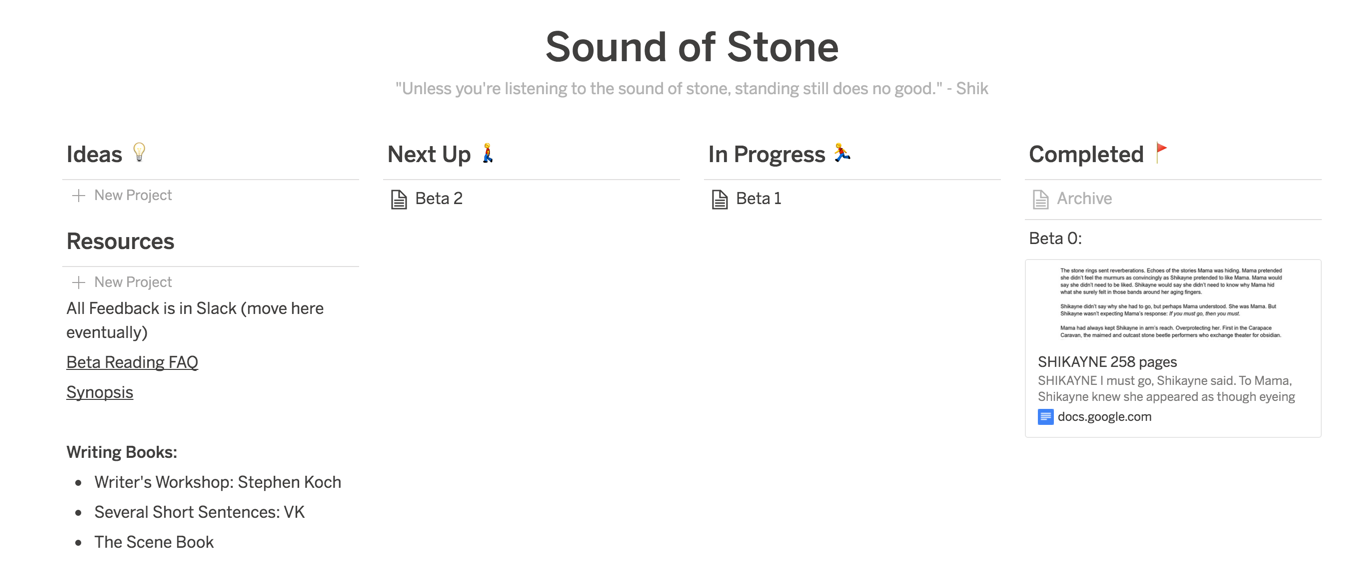This screenshot has height=580, width=1370.
Task: Open the Archive page
Action: [x=1084, y=198]
